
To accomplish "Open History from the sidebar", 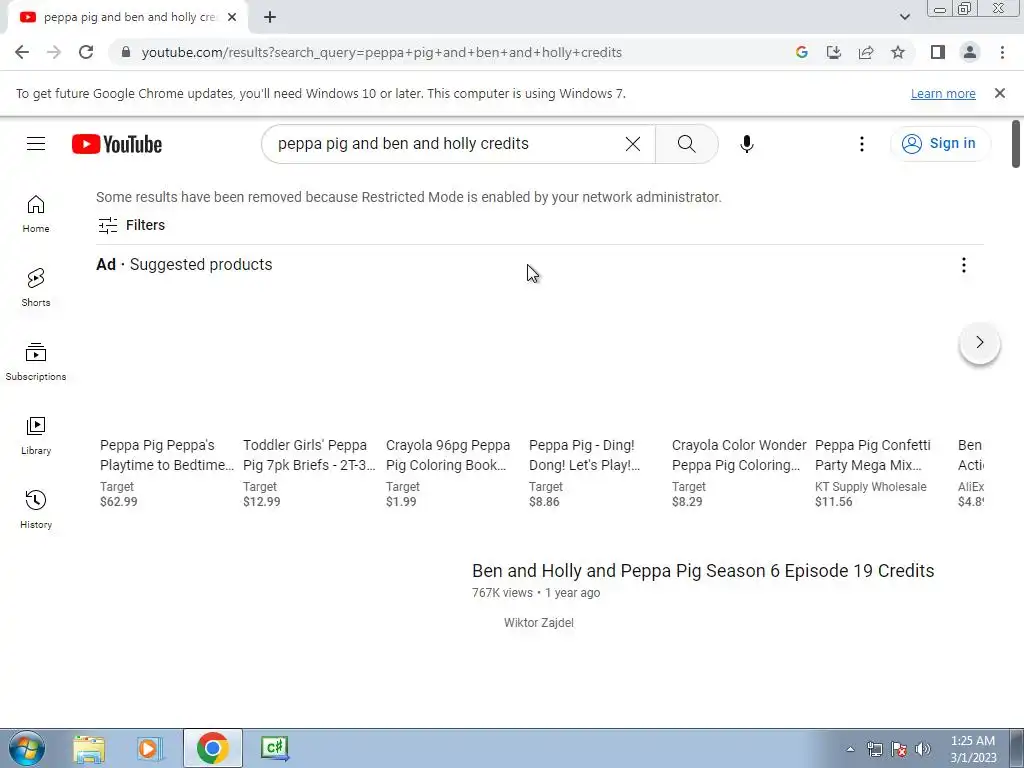I will 36,509.
